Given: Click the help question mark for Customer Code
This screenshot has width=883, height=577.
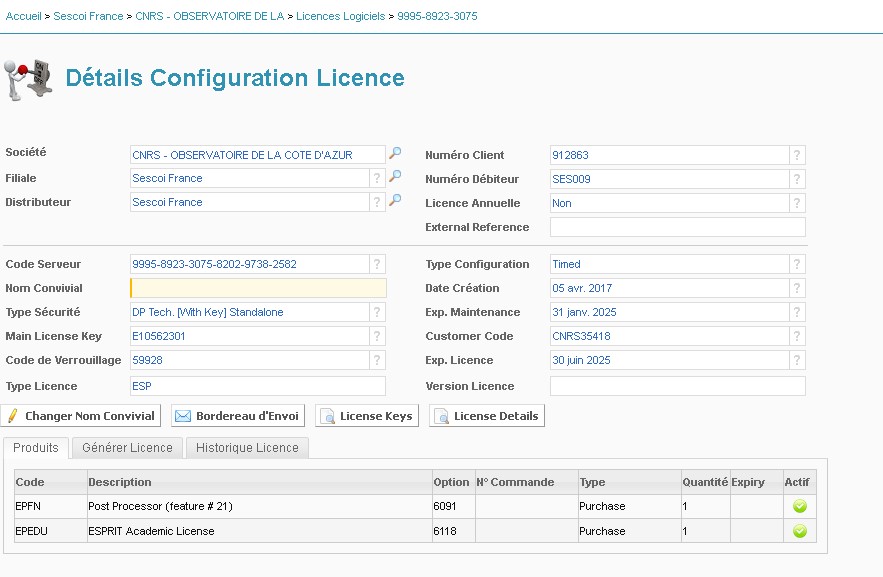Looking at the screenshot, I should (x=797, y=336).
